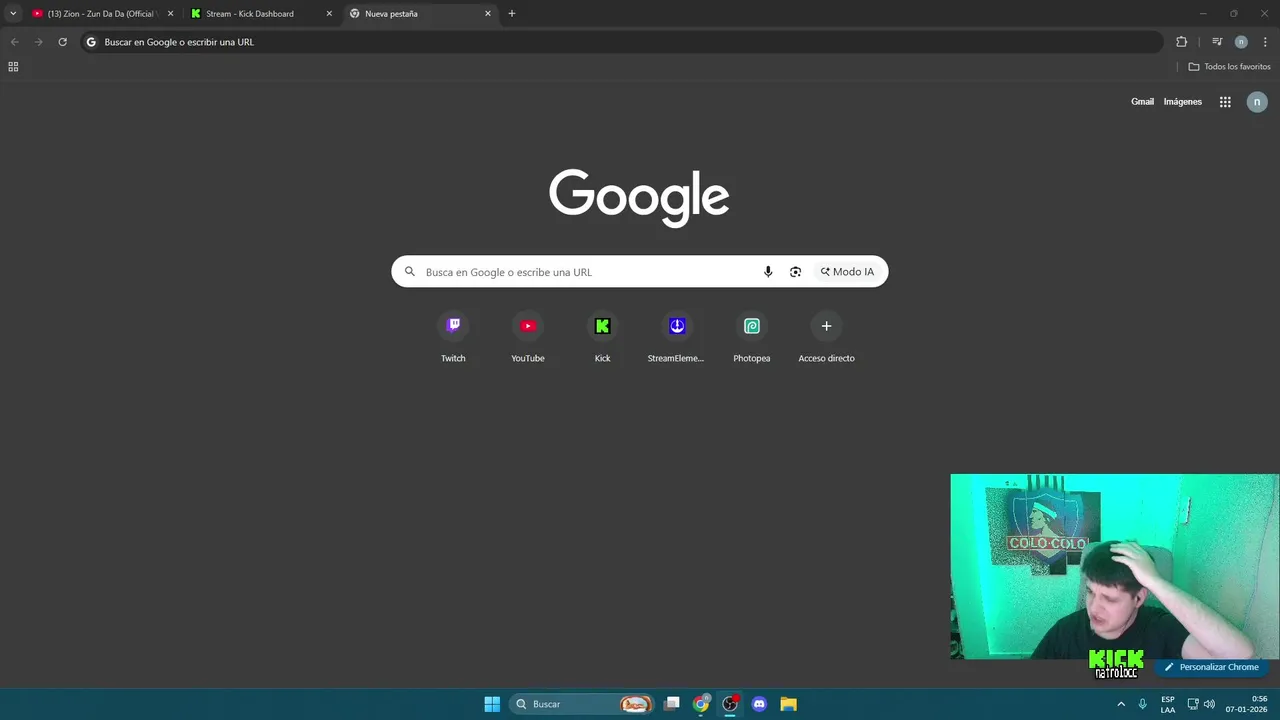This screenshot has width=1280, height=720.
Task: Search by image with Google Lens icon
Action: (795, 272)
